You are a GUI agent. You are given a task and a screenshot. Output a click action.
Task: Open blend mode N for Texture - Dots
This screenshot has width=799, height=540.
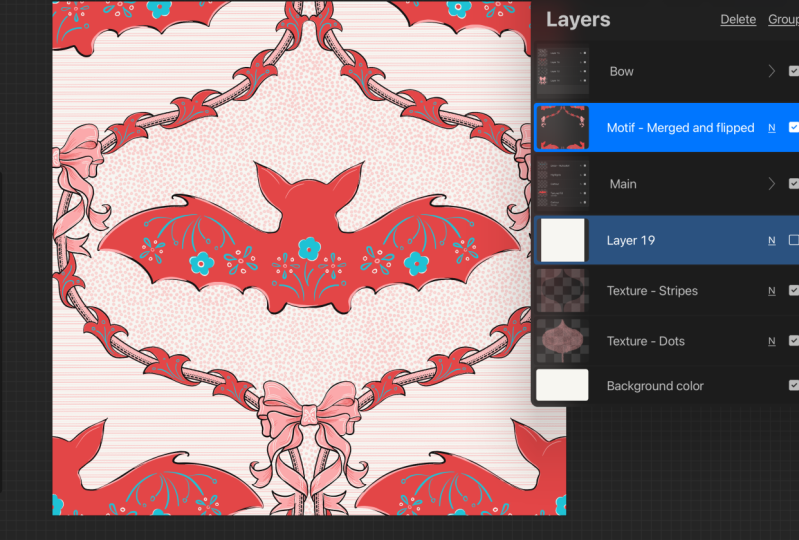(771, 341)
